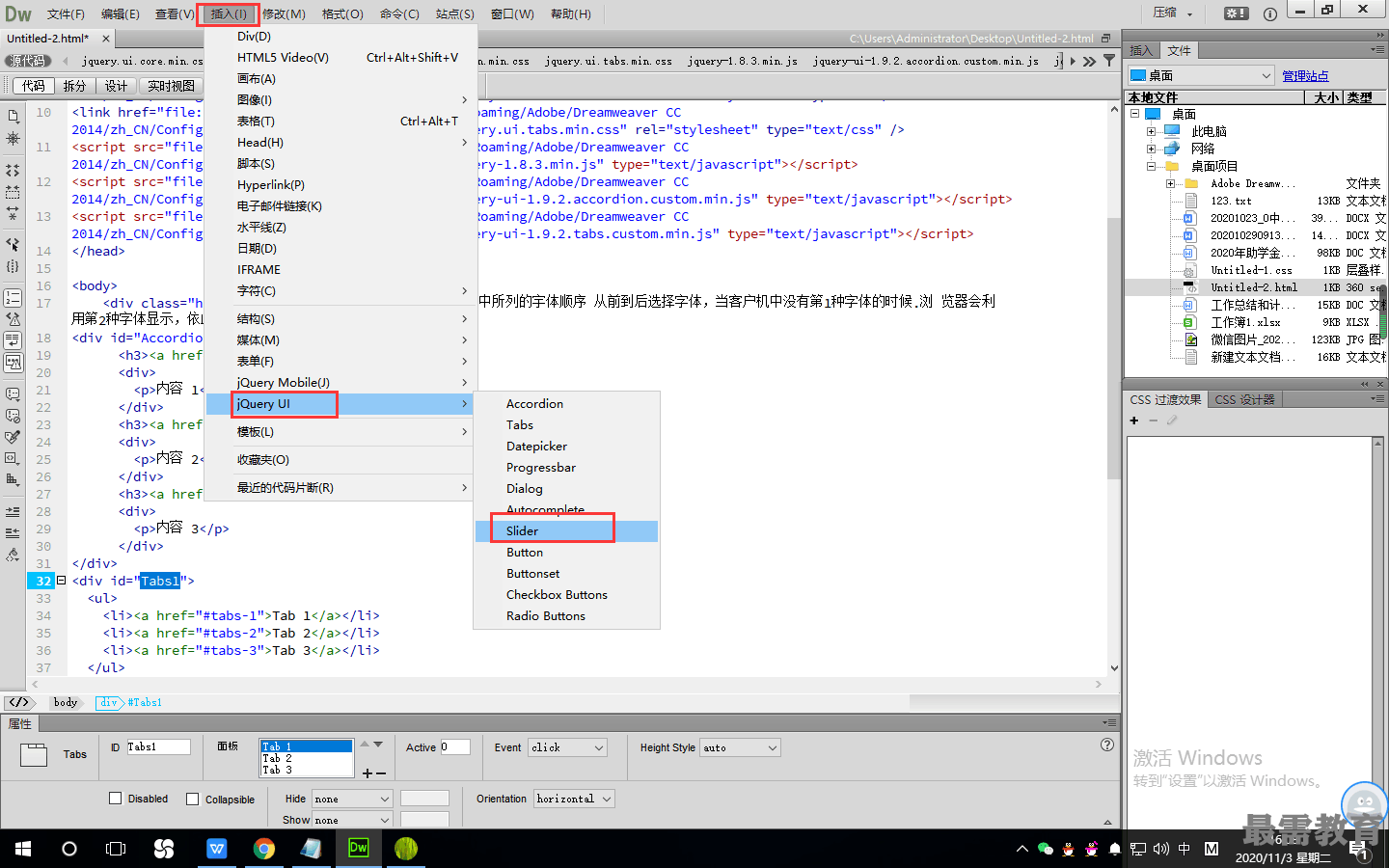The image size is (1389, 868).
Task: Open the 管理站点 link
Action: point(1305,75)
